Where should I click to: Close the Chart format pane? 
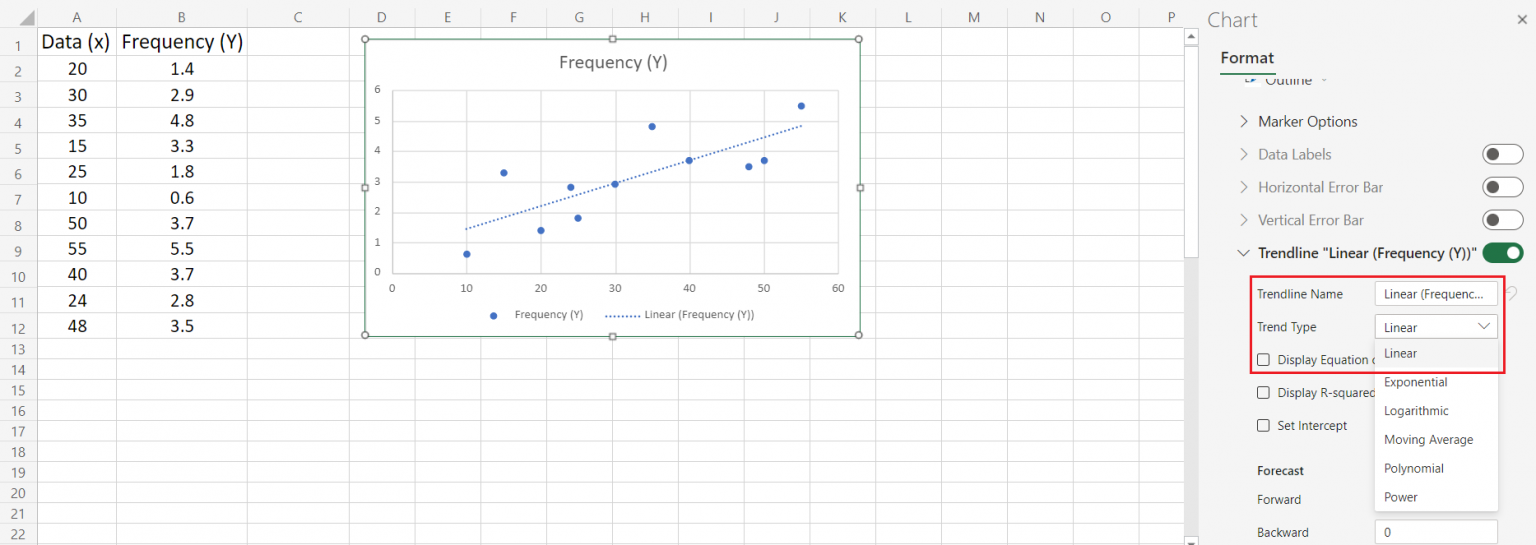[1522, 20]
